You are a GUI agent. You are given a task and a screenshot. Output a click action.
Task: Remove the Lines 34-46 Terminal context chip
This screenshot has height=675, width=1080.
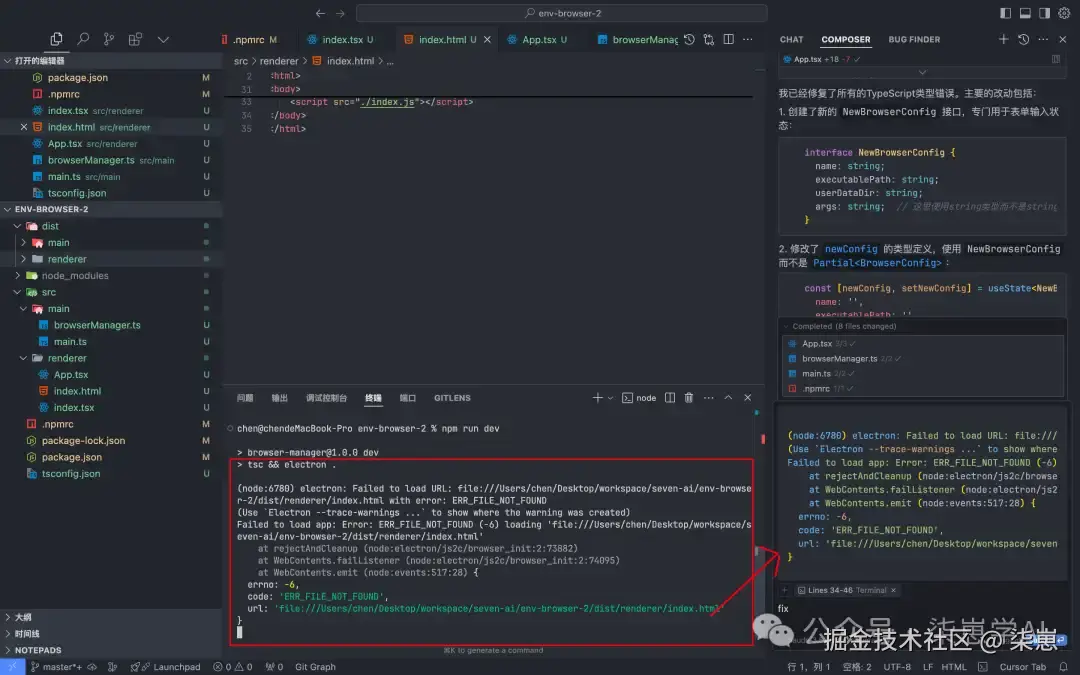(x=893, y=590)
